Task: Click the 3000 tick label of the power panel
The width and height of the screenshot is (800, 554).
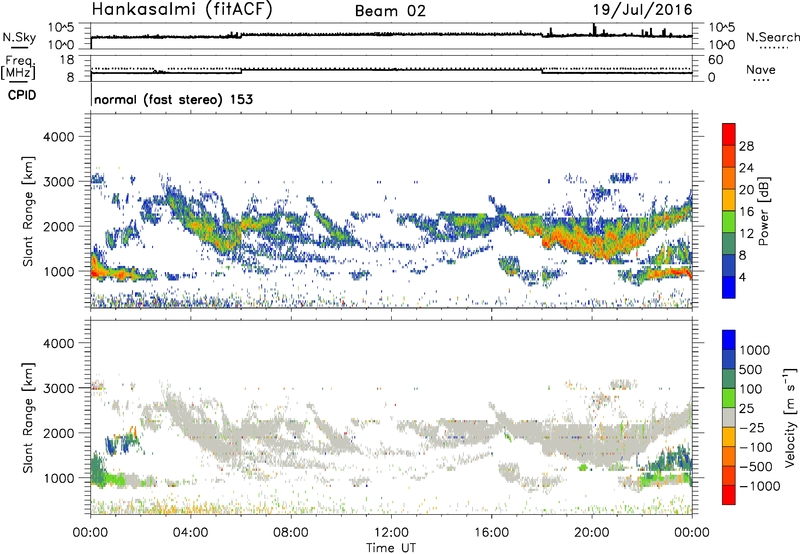Action: (x=58, y=182)
